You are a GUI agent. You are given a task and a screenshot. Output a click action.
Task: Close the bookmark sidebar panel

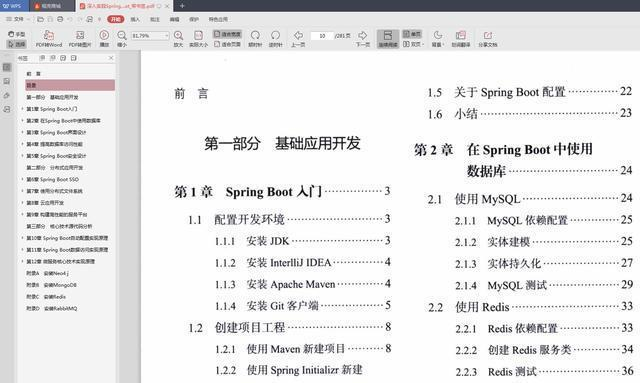111,58
